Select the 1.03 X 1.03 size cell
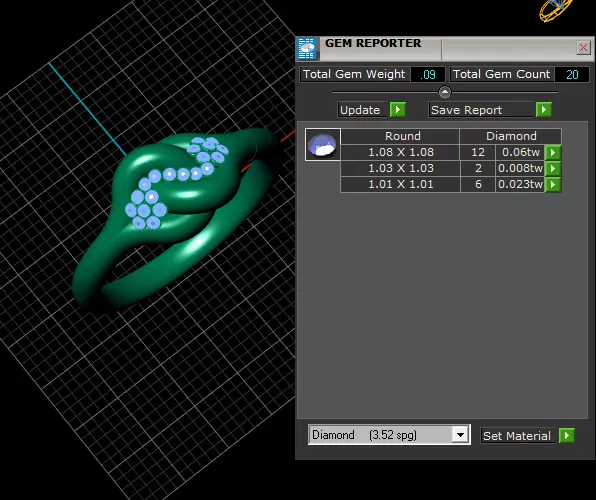This screenshot has width=596, height=500. click(401, 168)
